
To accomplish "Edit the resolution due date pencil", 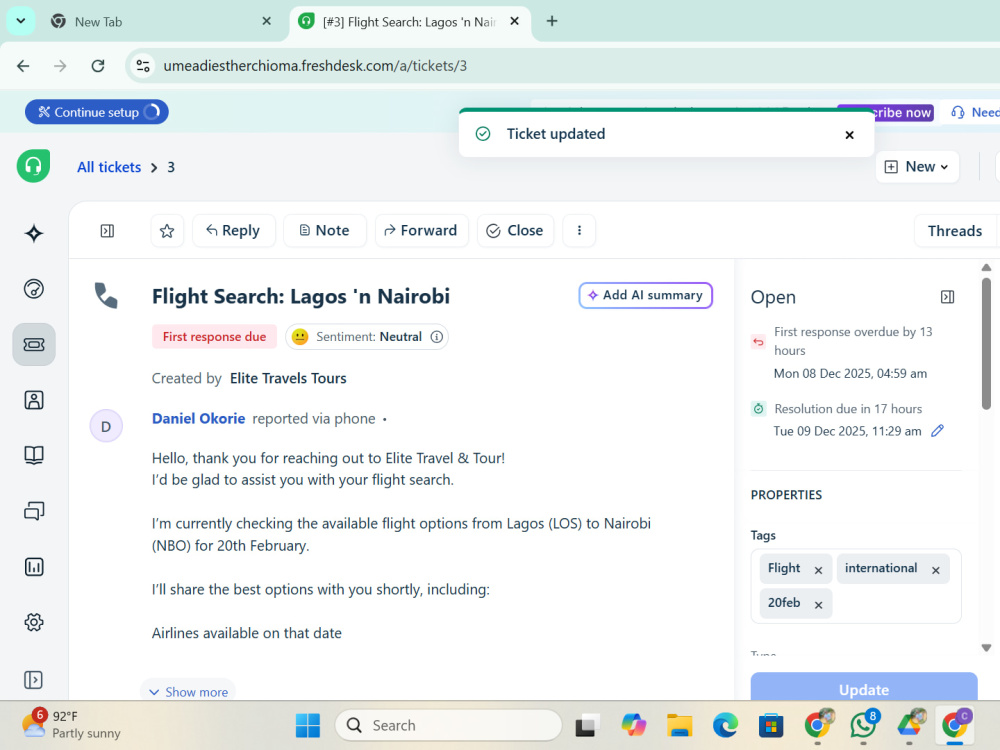I will pyautogui.click(x=937, y=431).
